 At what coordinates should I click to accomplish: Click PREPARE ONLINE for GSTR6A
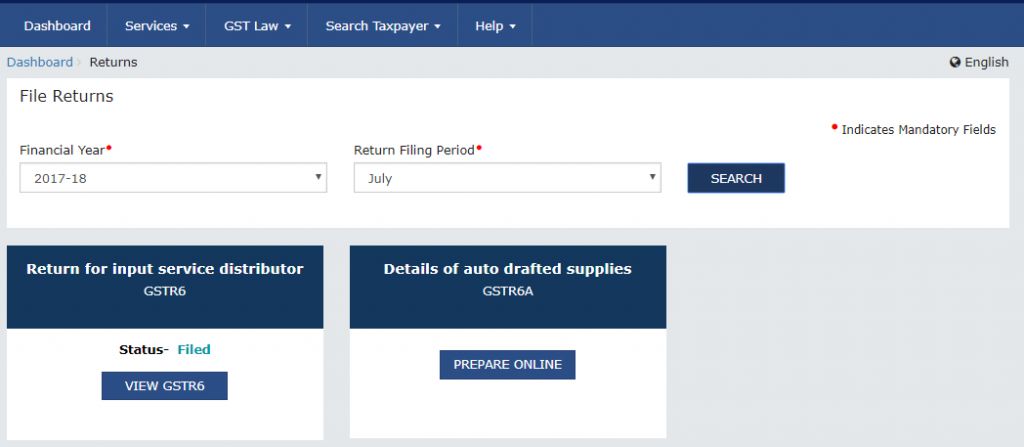(507, 365)
